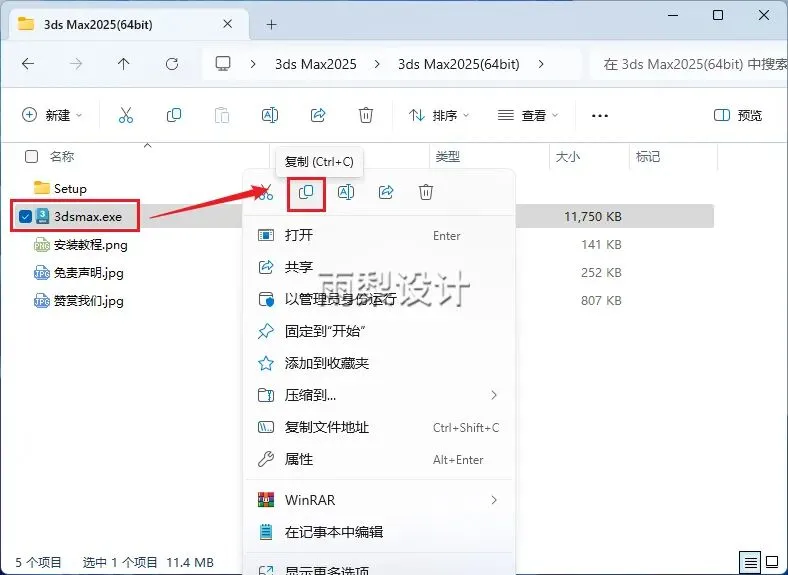Click the This PC monitor icon in the address bar
The height and width of the screenshot is (575, 788).
[223, 64]
